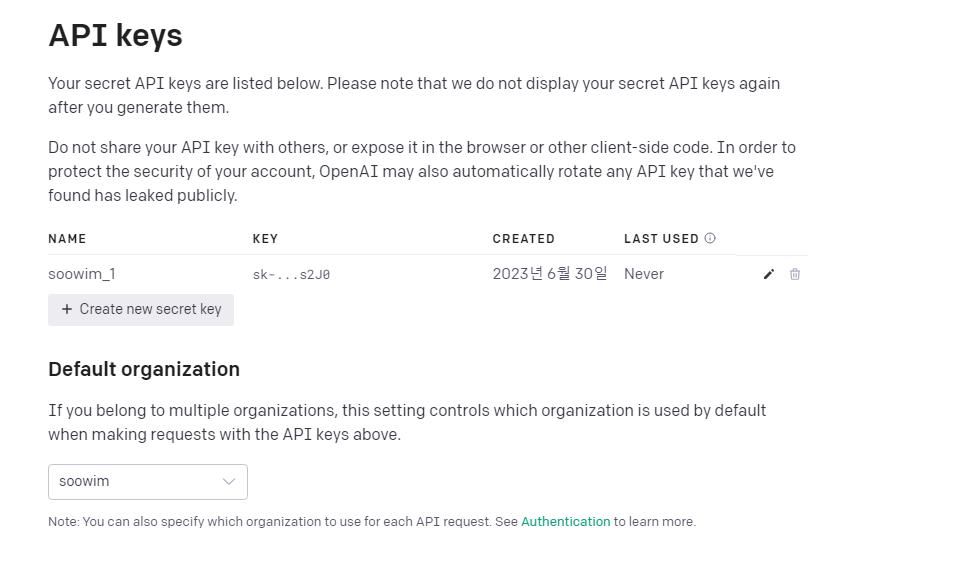Click the info icon beside LAST USED

(x=710, y=238)
